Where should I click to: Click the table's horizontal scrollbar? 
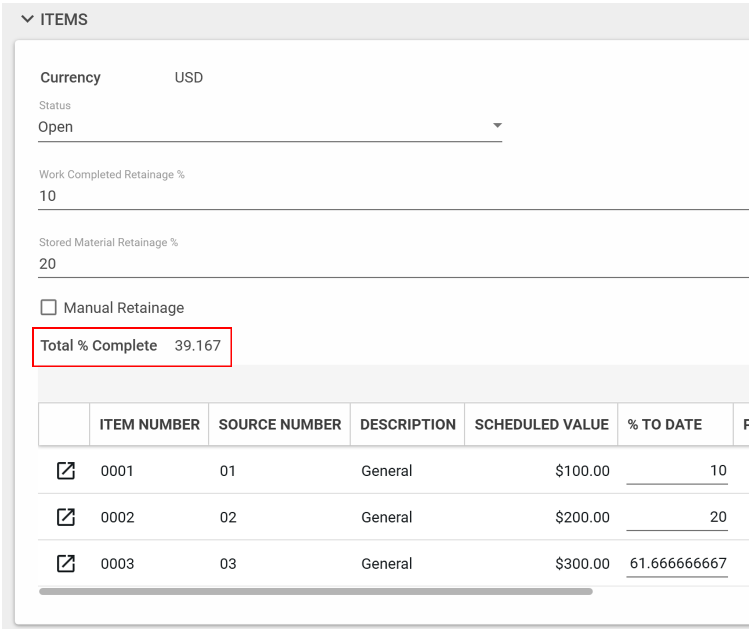[315, 591]
